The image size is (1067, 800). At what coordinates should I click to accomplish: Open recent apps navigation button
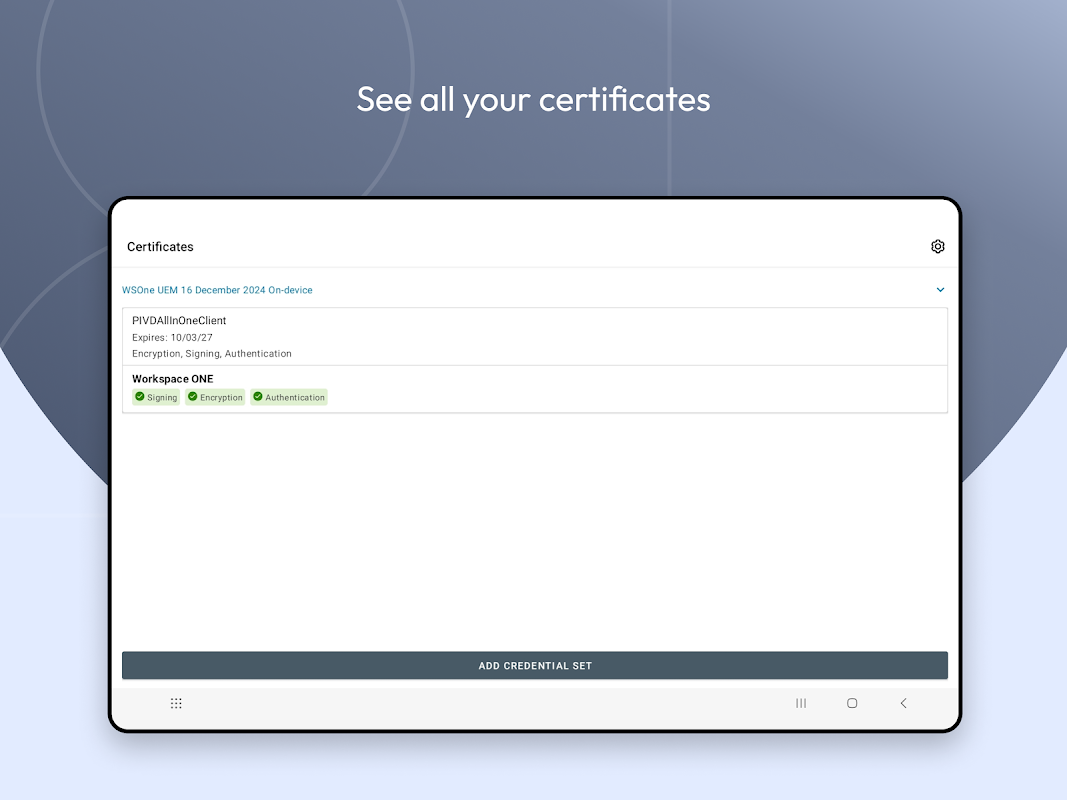pyautogui.click(x=801, y=703)
